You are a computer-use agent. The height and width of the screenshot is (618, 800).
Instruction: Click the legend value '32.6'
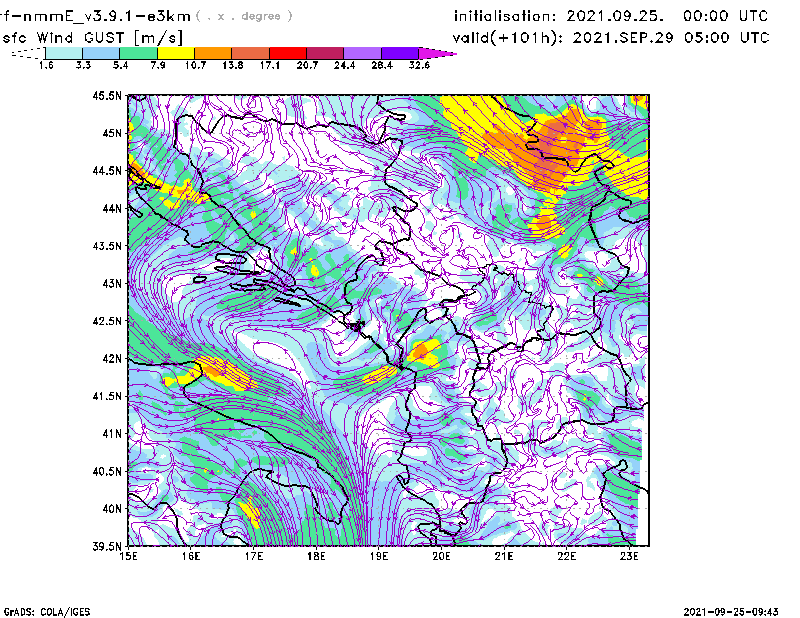(x=419, y=65)
